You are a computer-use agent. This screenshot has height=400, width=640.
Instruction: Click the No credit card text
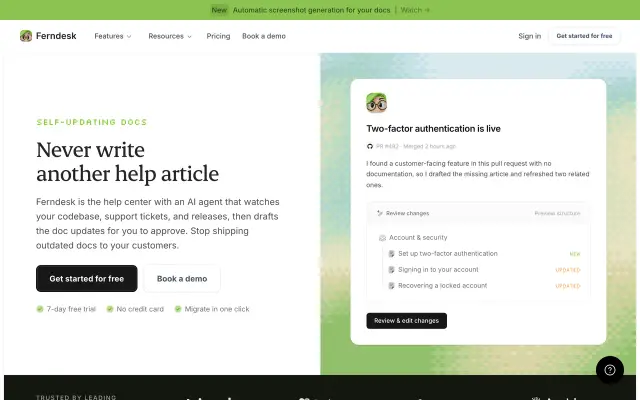click(x=140, y=309)
